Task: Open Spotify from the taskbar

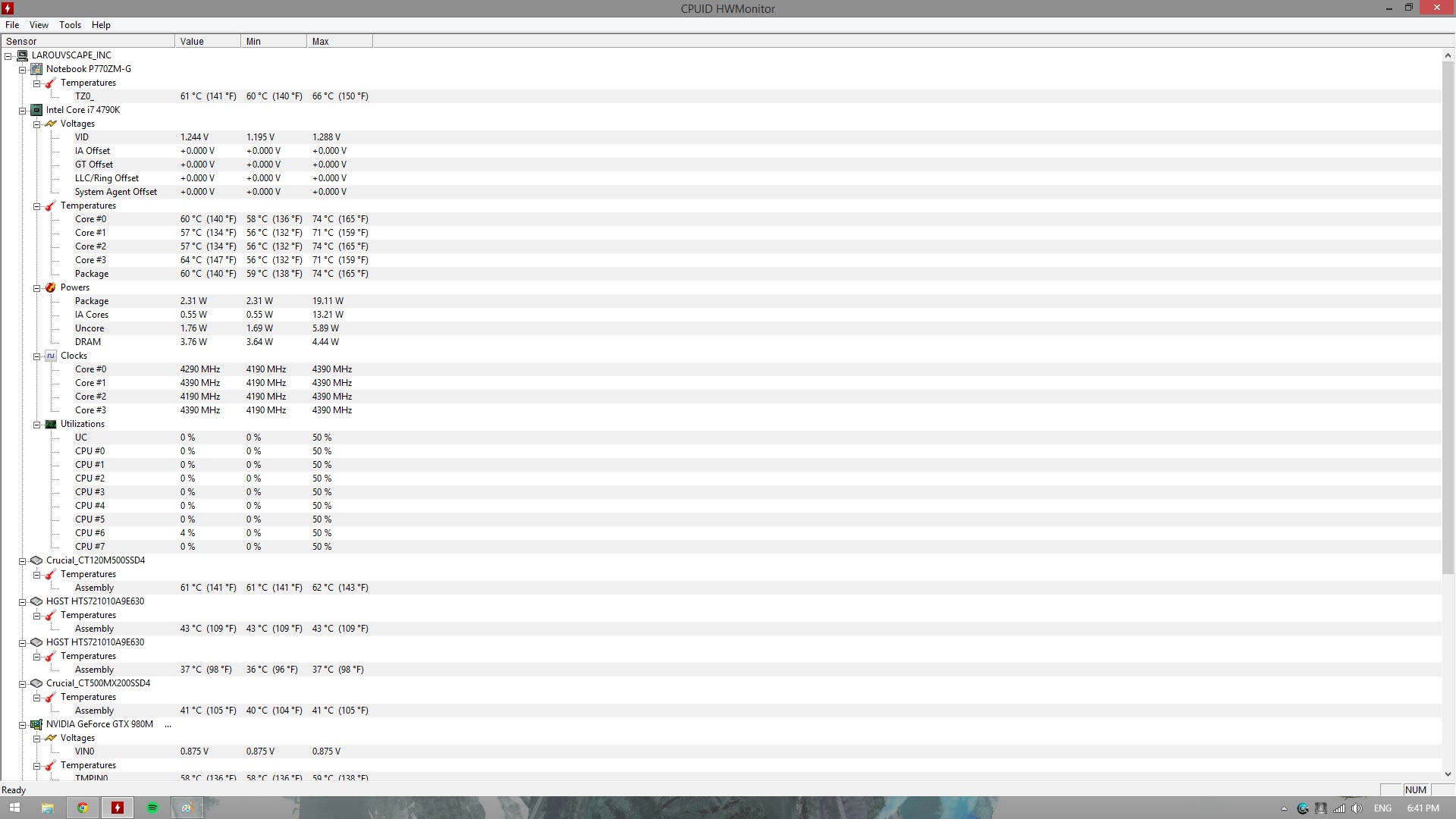Action: 152,808
